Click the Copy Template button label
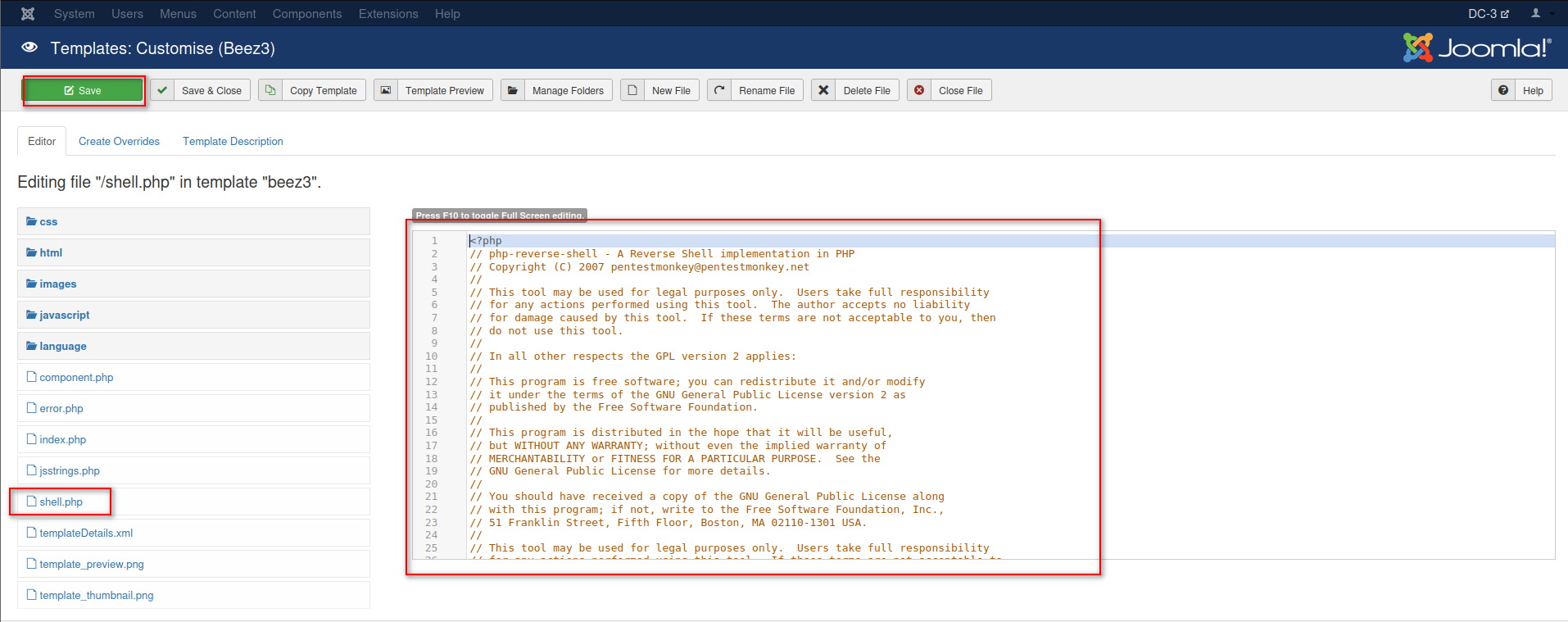Viewport: 1568px width, 622px height. [x=324, y=91]
